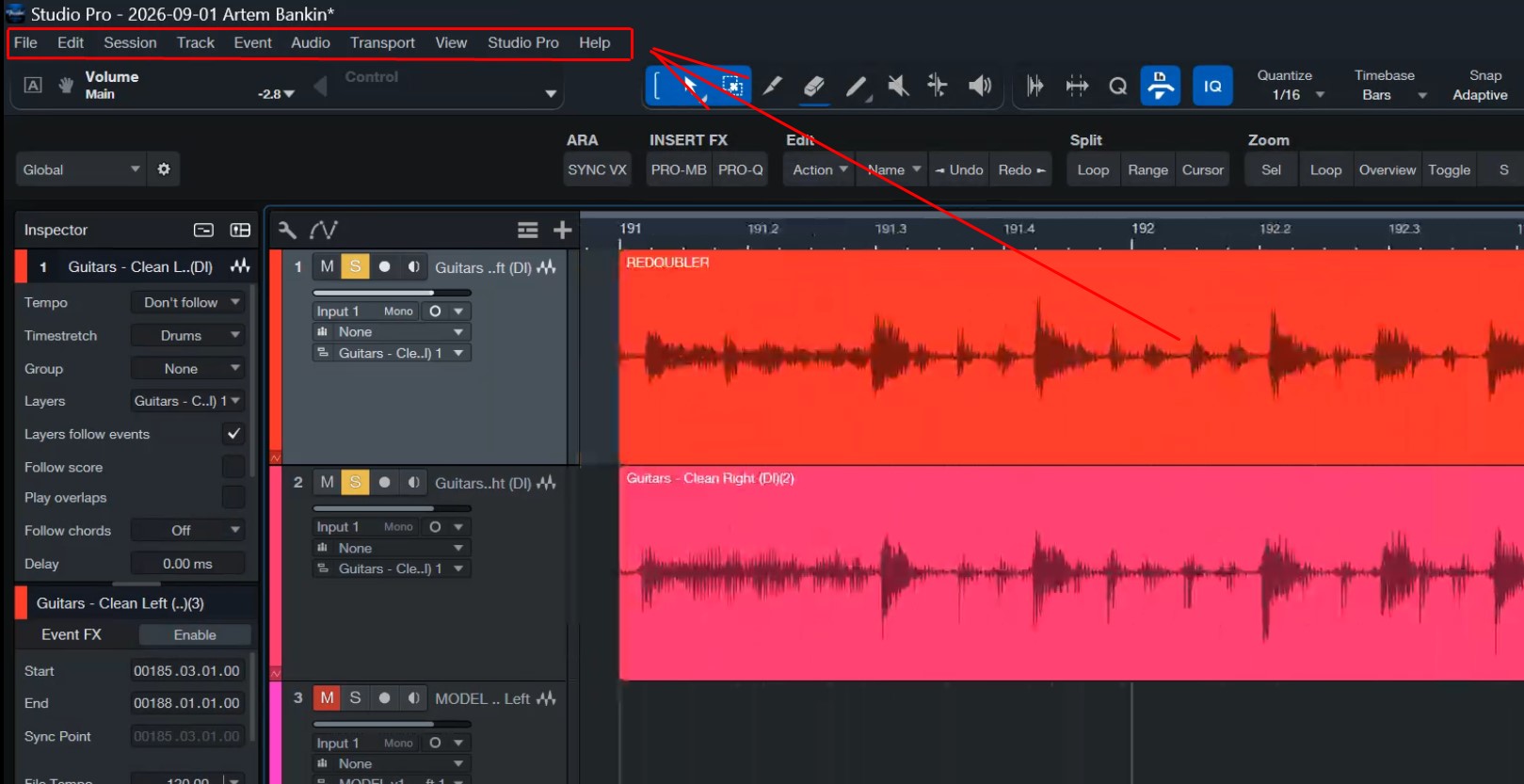Open the Track menu
Screen dimensions: 1524x784
point(196,42)
